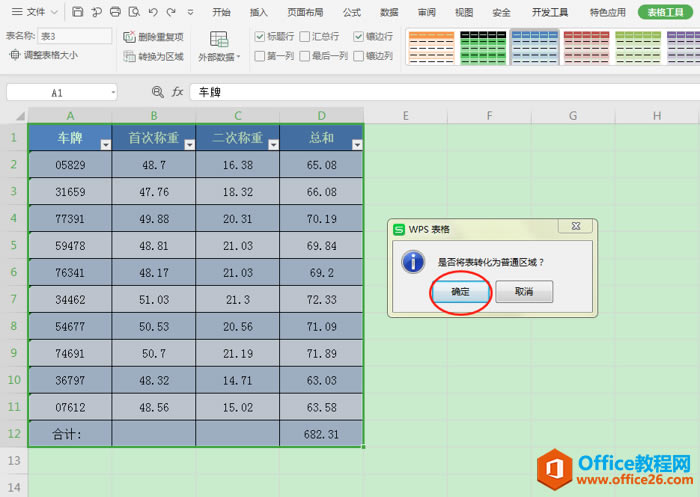
Task: Open the 总和 column filter dropdown
Action: 357,145
